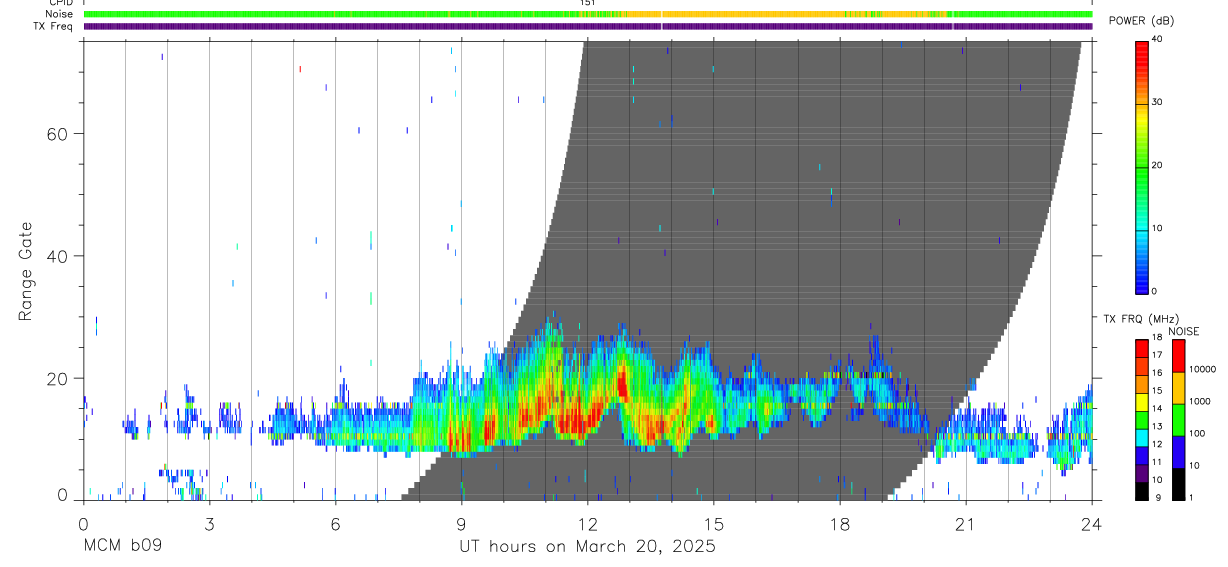1228x567 pixels.
Task: Click the 14 label in TX FRQ legend
Action: (x=1156, y=409)
